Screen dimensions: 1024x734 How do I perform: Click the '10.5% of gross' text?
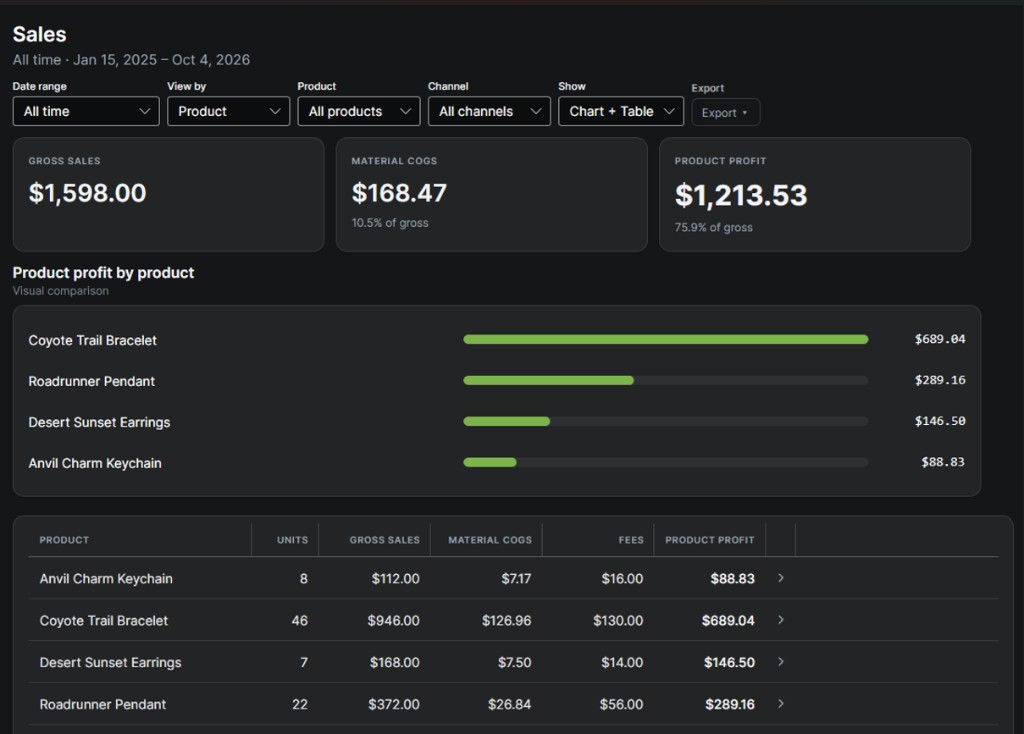[390, 223]
